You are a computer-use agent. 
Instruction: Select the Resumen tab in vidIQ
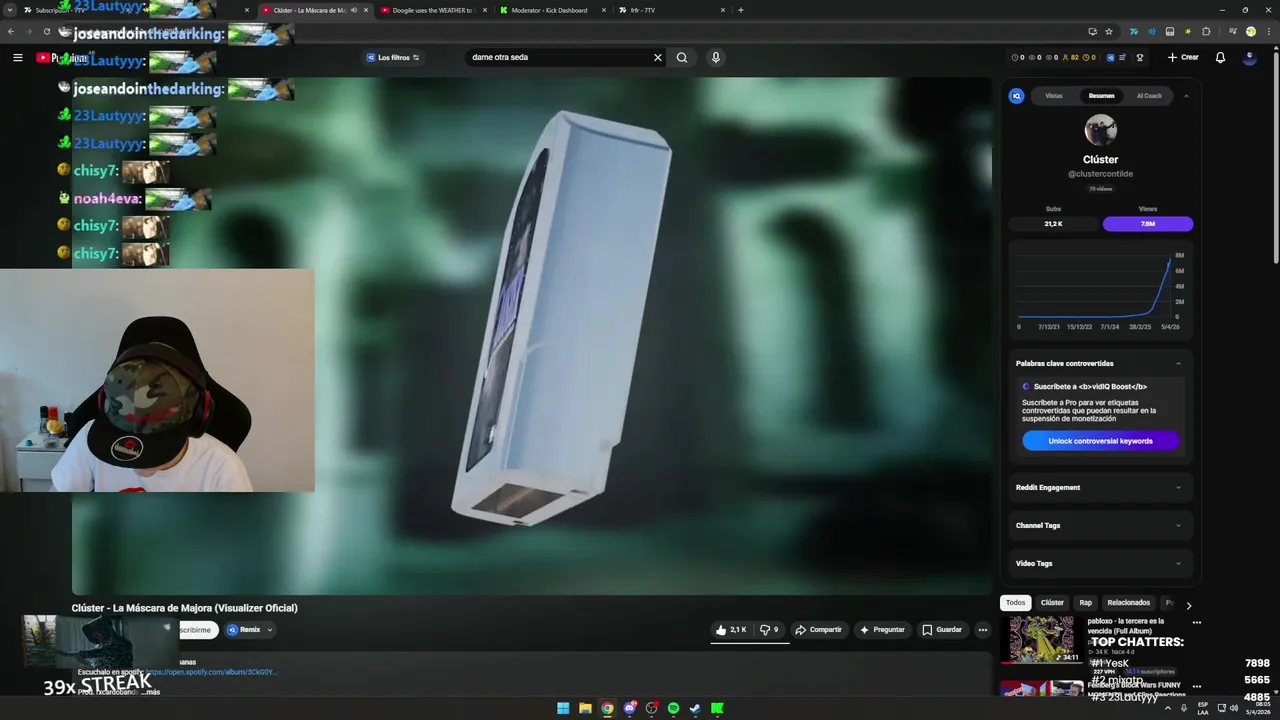click(x=1101, y=96)
